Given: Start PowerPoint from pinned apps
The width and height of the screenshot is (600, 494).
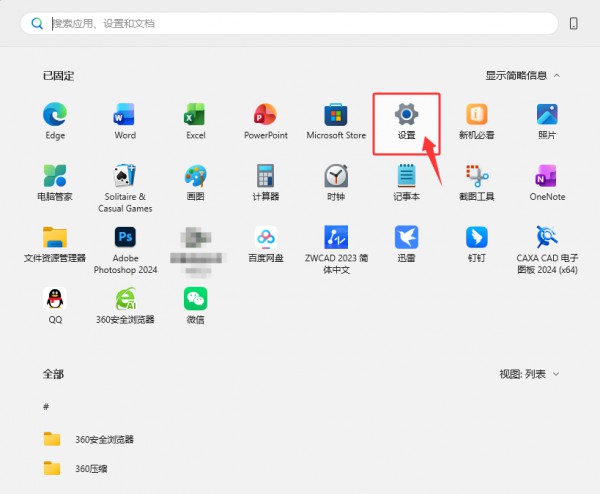Looking at the screenshot, I should pos(266,121).
